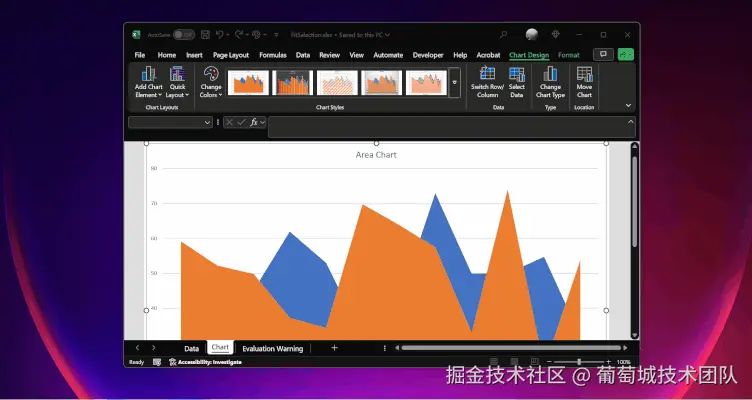752x400 pixels.
Task: Click Change Chart Type
Action: pos(550,82)
